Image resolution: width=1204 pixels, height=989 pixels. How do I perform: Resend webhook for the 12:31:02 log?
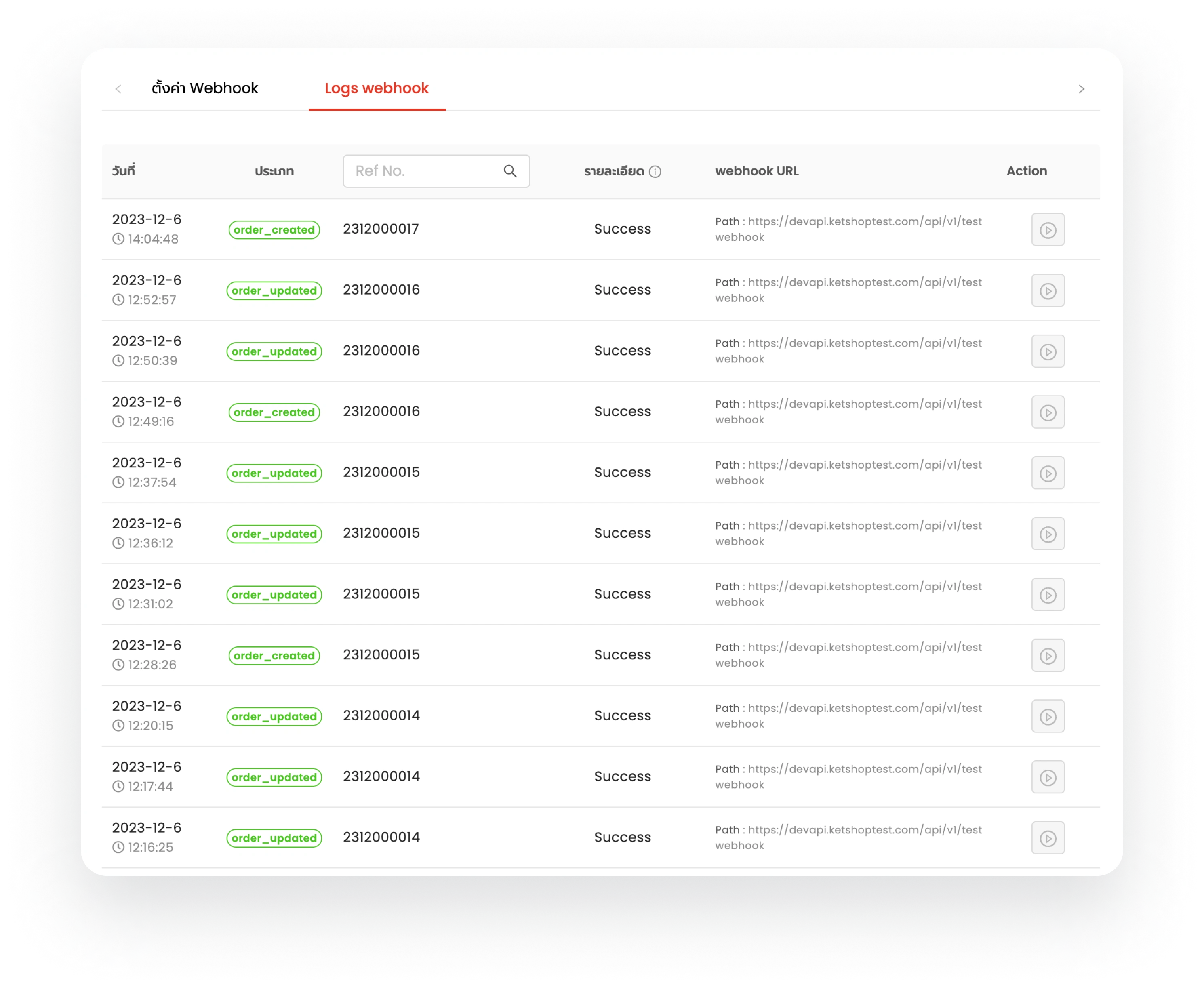[1047, 595]
